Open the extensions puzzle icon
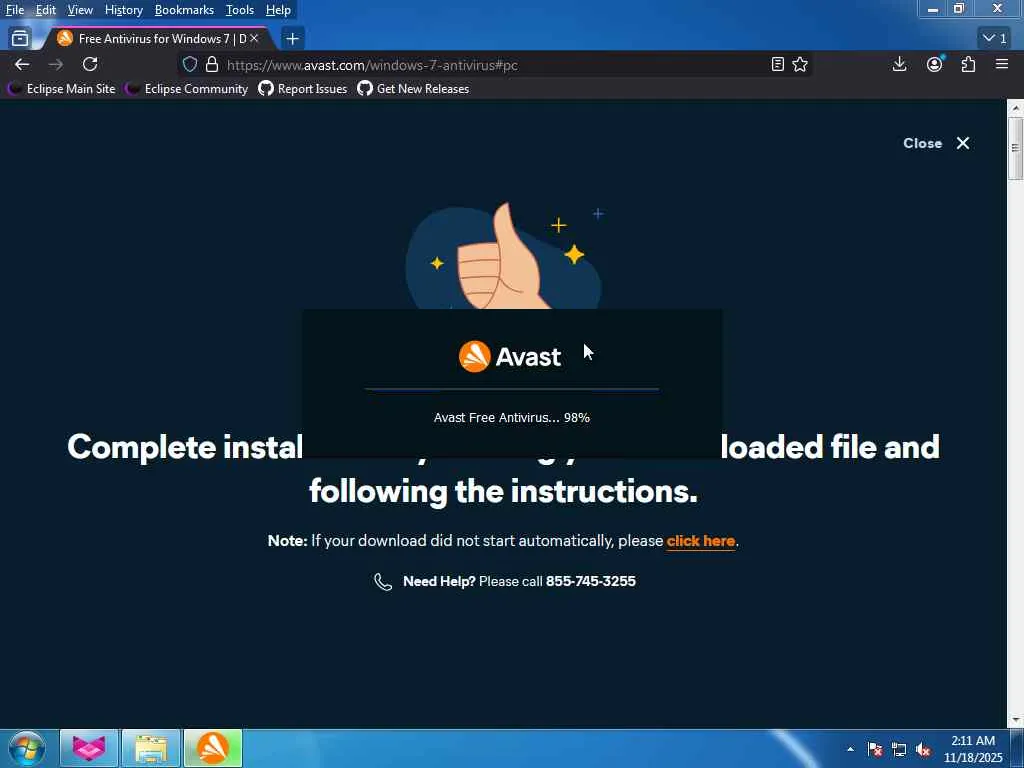The height and width of the screenshot is (768, 1024). coord(968,64)
